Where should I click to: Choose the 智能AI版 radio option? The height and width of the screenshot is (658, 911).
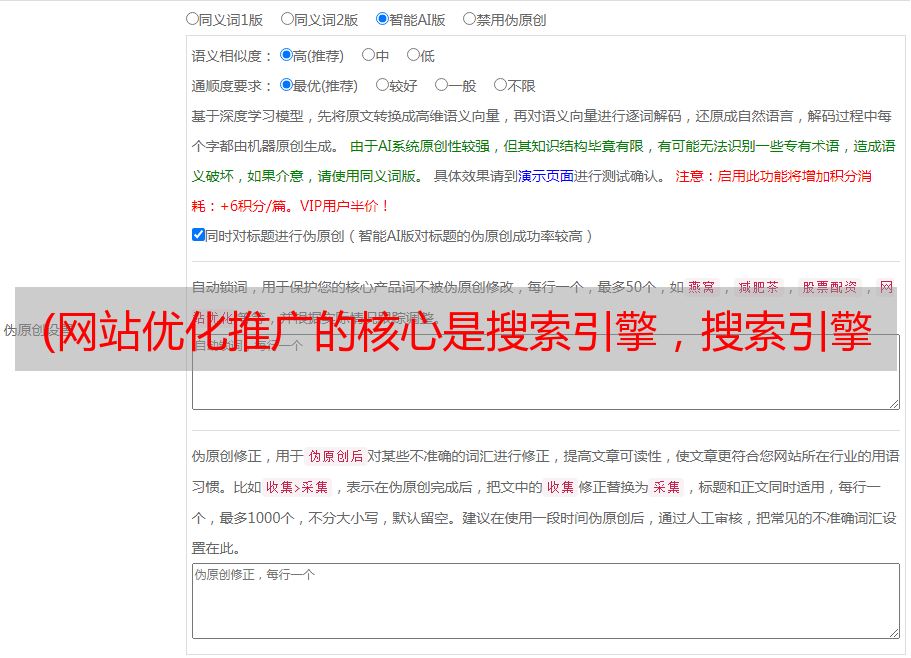pos(382,19)
